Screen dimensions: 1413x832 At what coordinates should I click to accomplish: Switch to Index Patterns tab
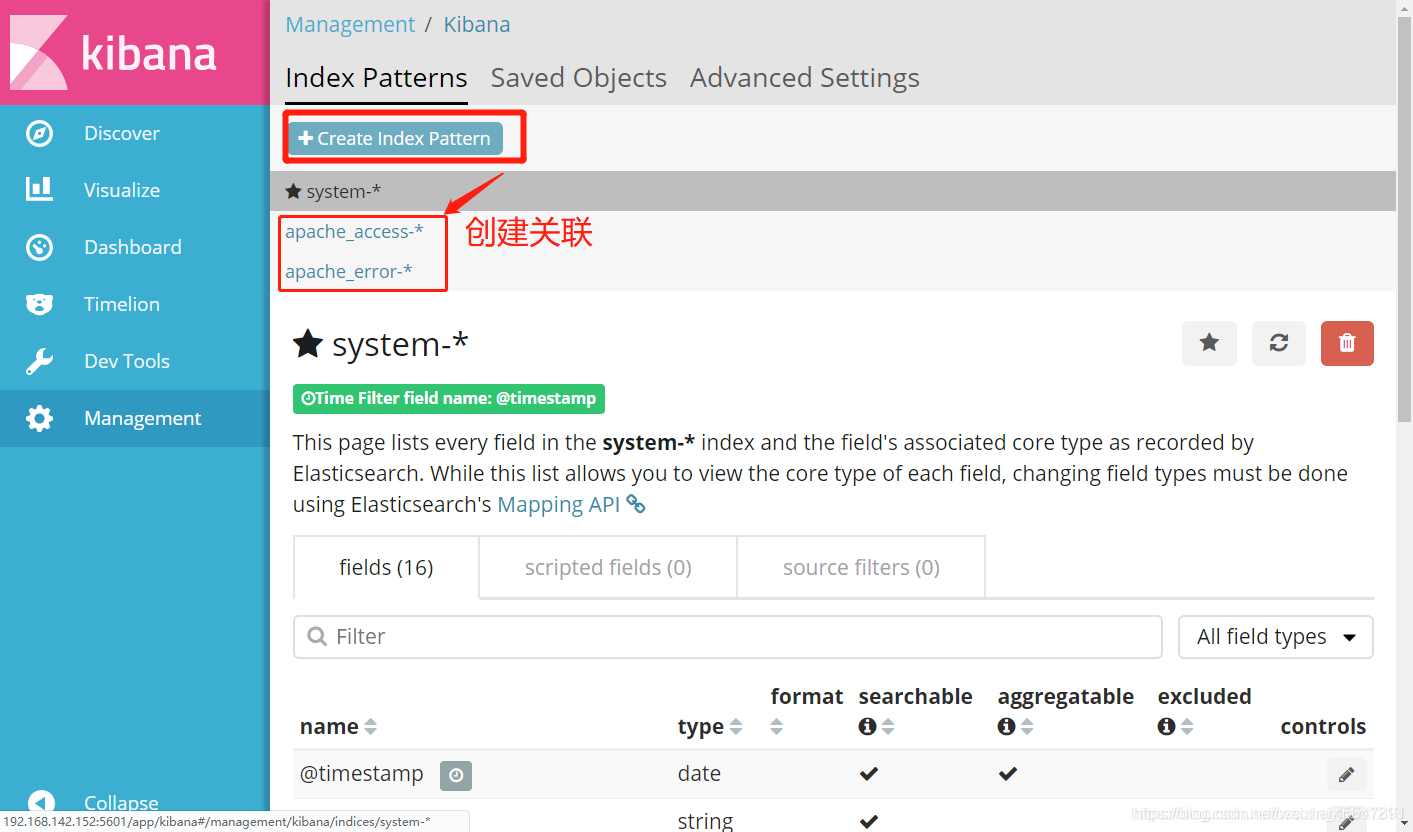[376, 78]
